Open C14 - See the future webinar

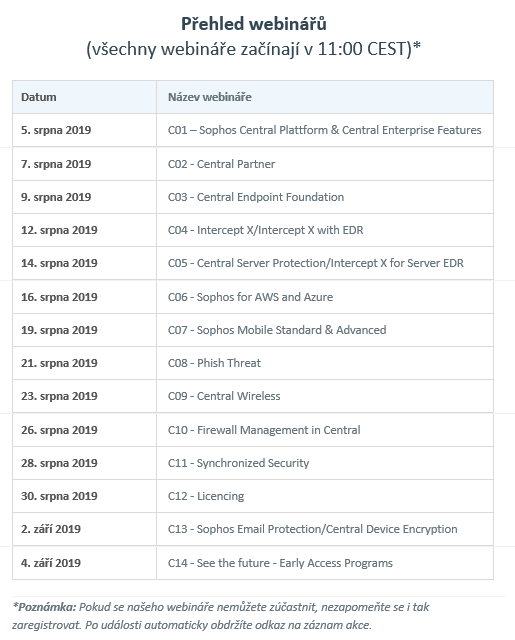pos(280,563)
